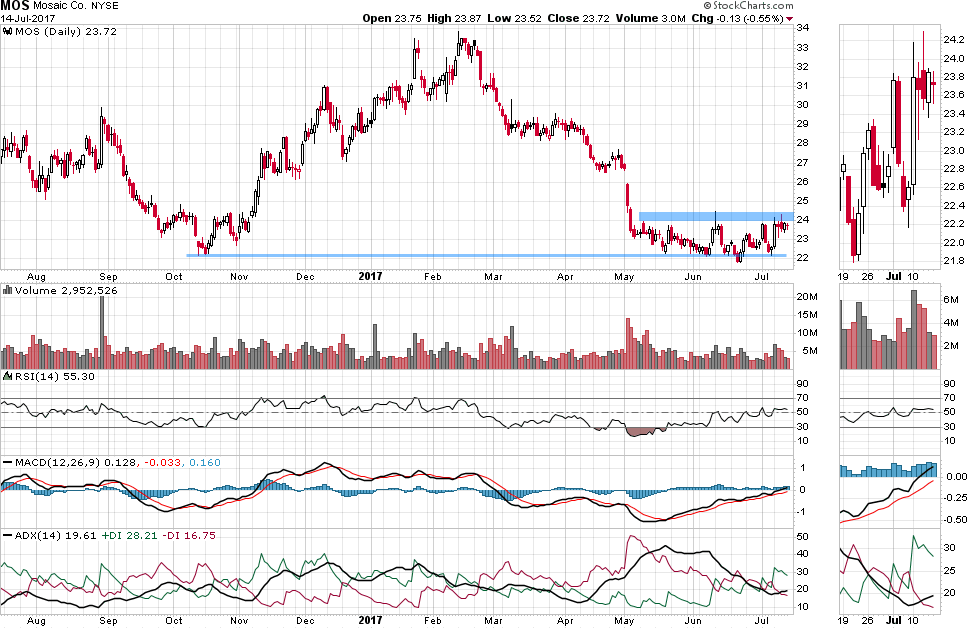Click the blue support line near 22
Viewport: 967px width, 628px height.
[x=486, y=255]
